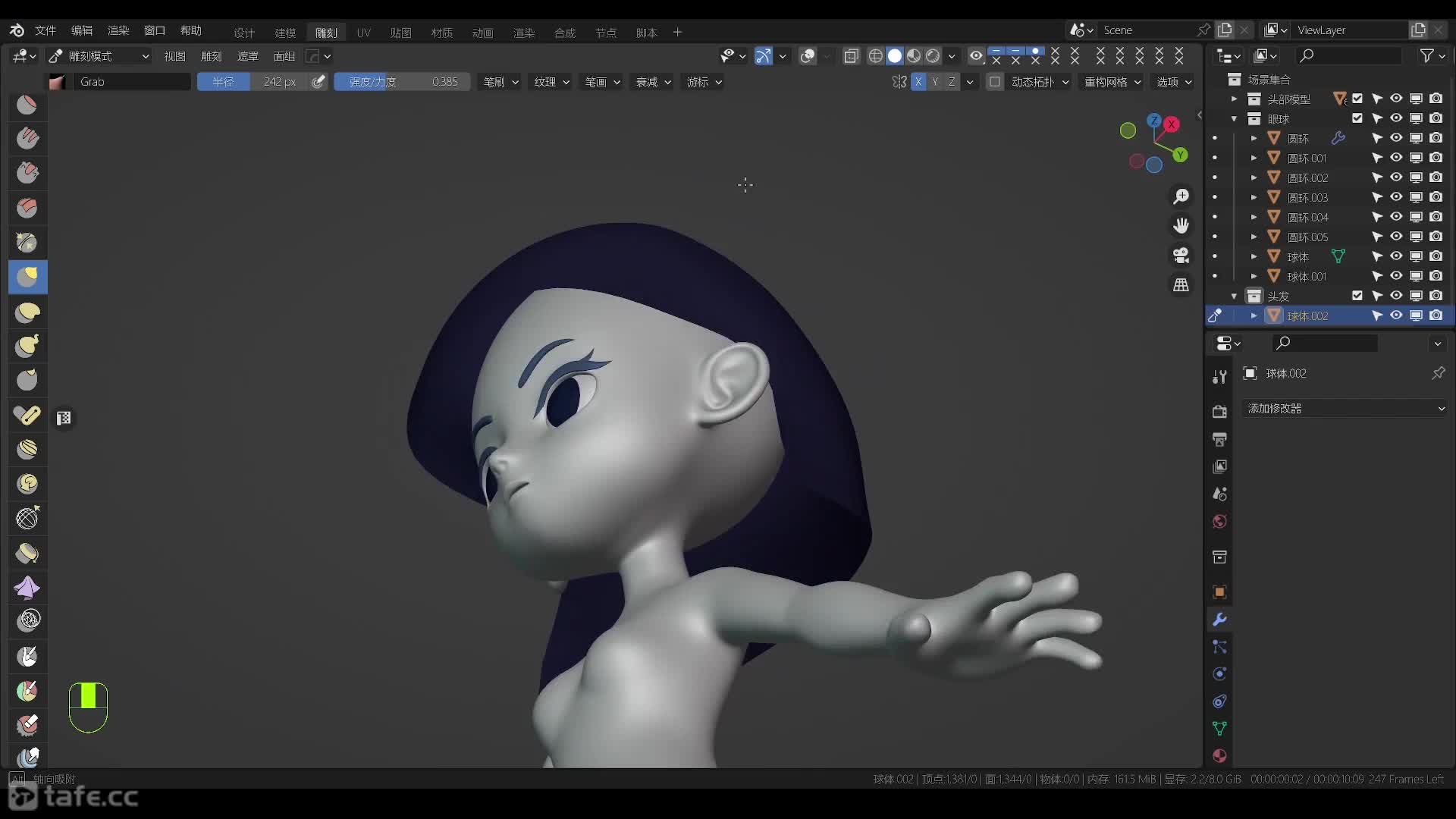
Task: Uncheck the 眼球 collection checkbox
Action: tap(1357, 118)
